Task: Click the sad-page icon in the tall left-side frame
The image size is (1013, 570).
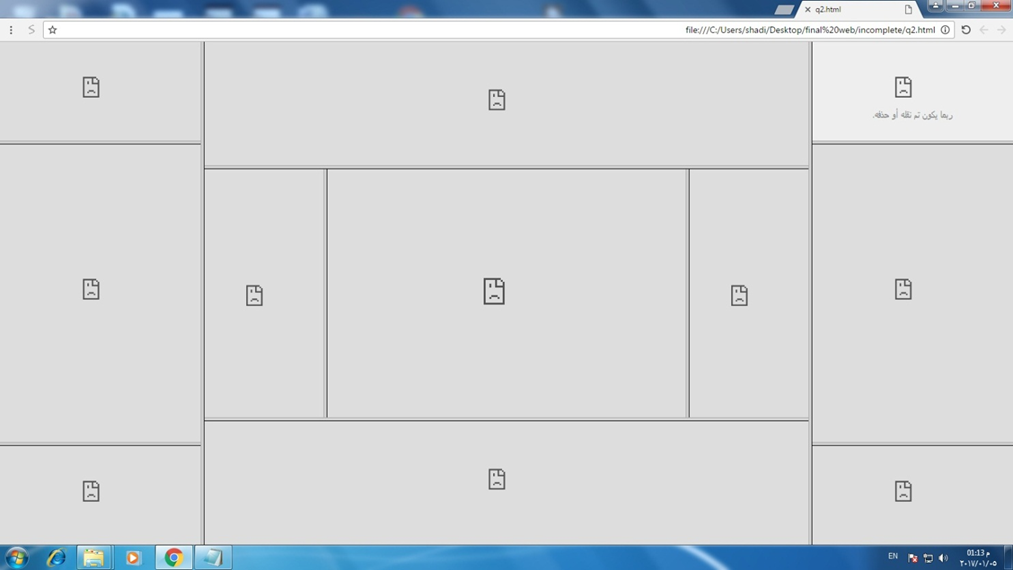Action: click(91, 289)
